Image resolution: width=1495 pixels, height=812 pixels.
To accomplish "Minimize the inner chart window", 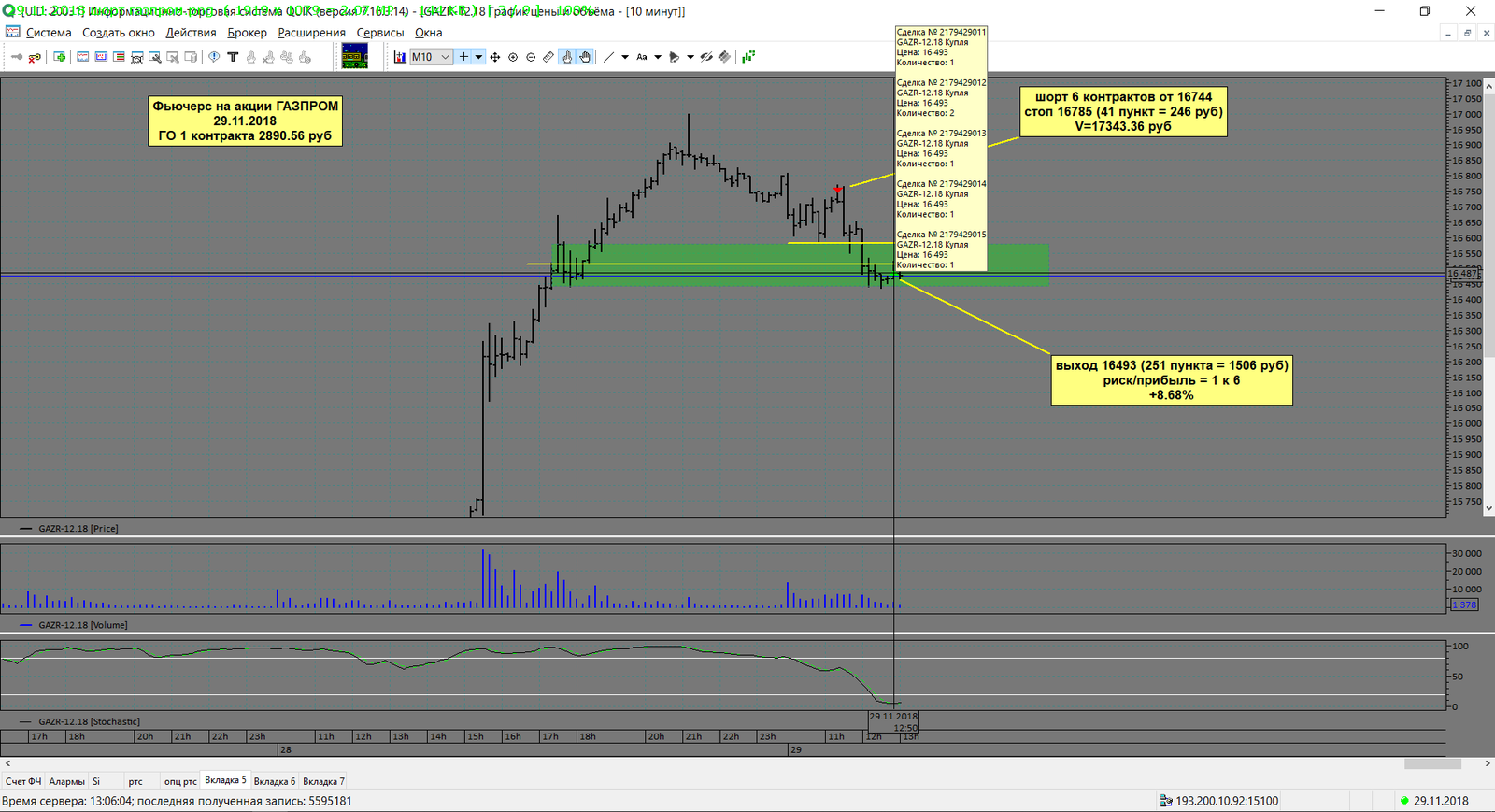I will pos(1447,33).
